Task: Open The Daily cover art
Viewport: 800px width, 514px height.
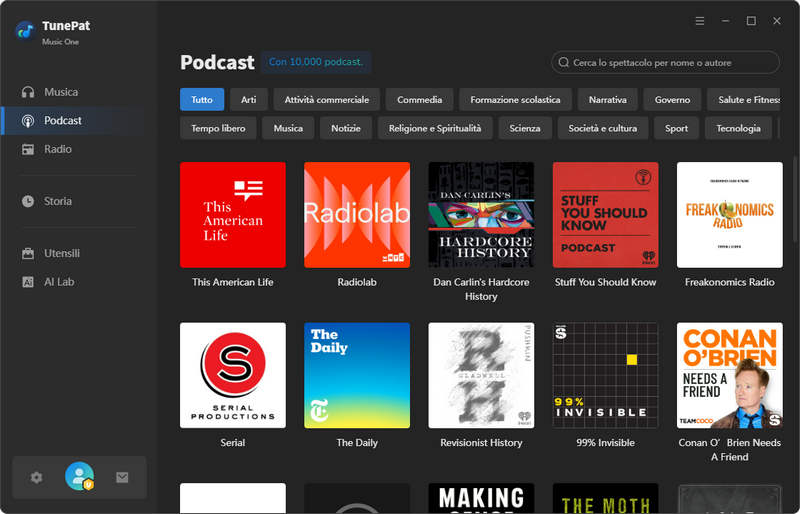Action: (357, 375)
